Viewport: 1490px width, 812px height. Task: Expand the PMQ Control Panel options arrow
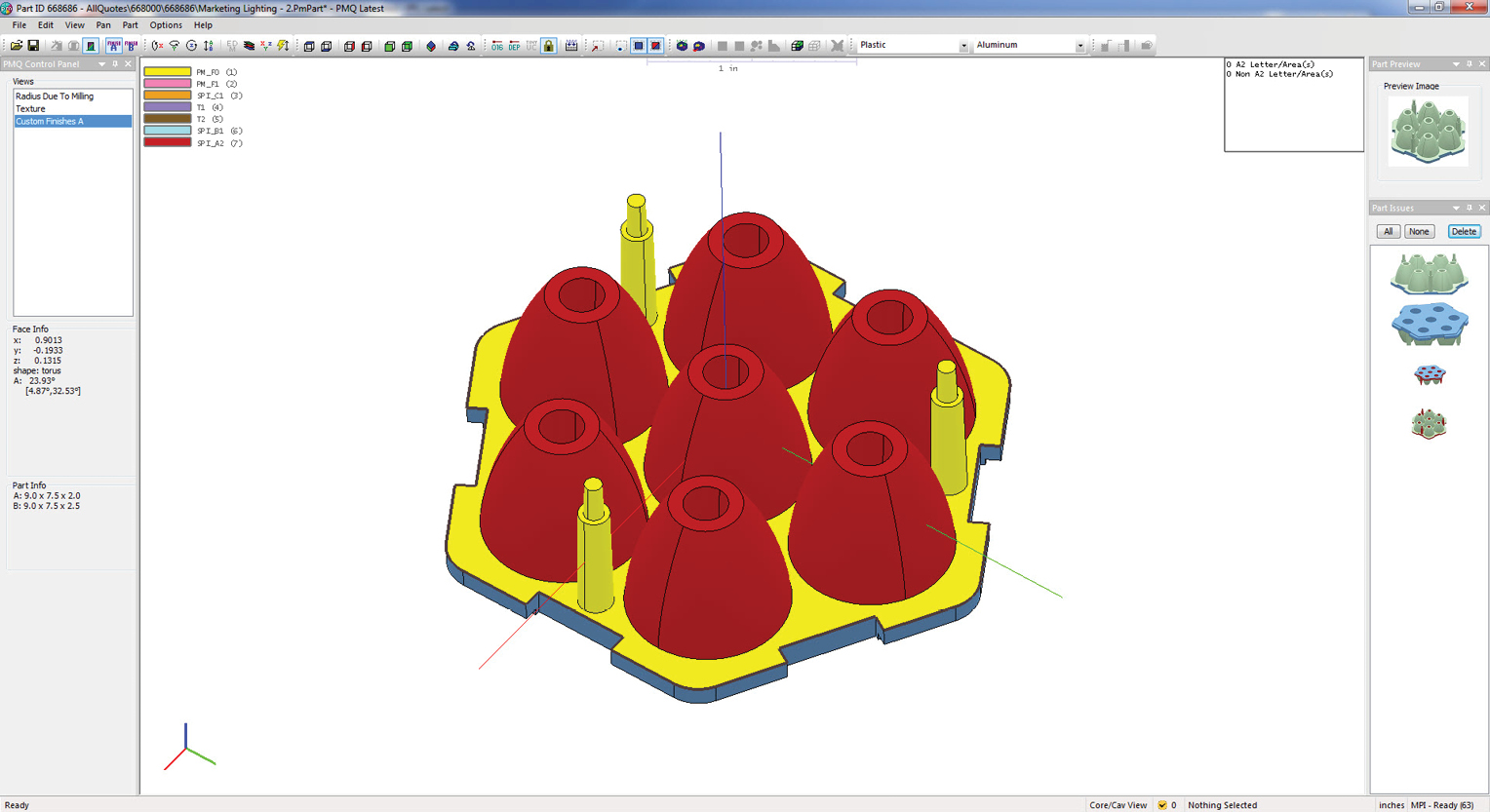point(101,64)
